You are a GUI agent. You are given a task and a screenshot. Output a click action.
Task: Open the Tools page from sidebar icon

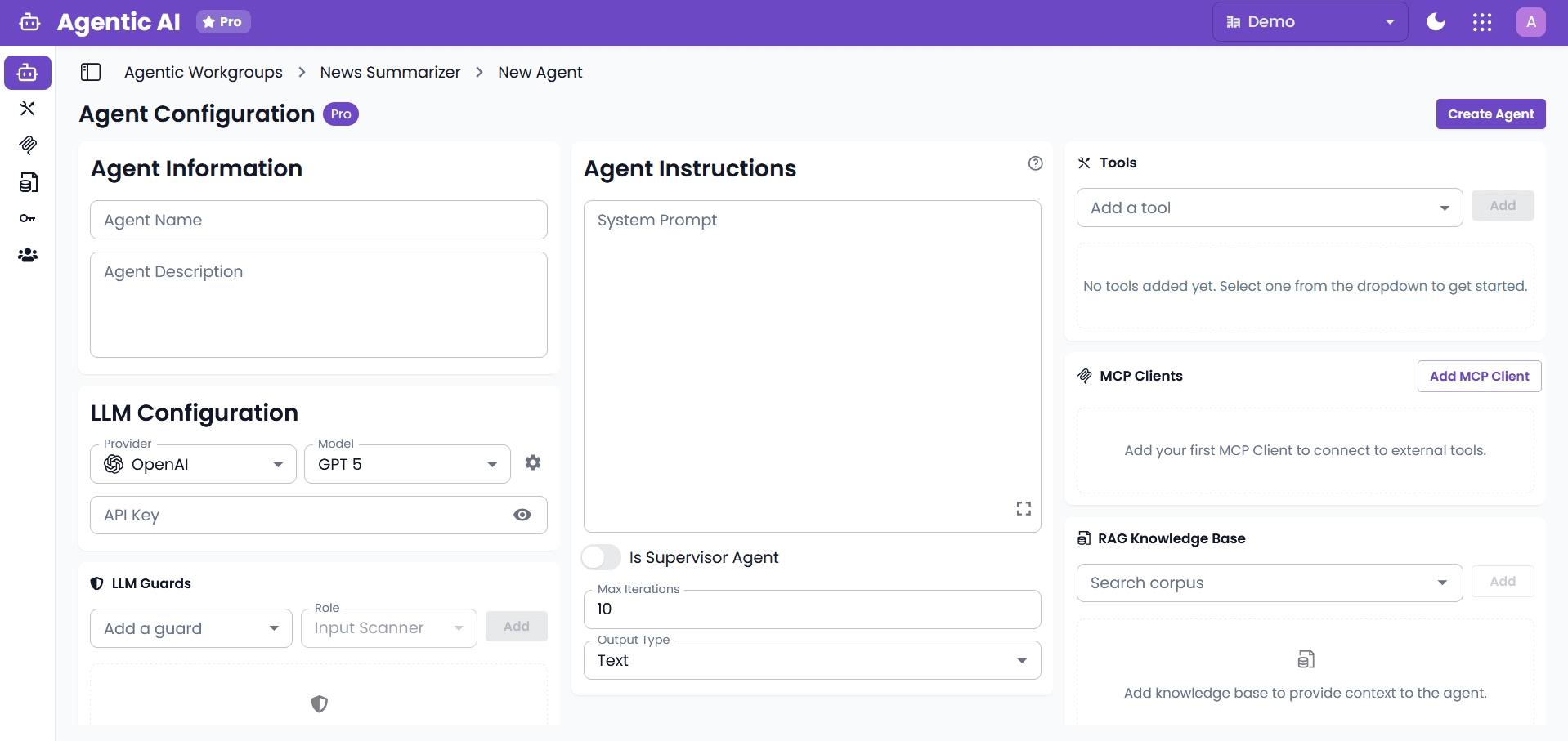pyautogui.click(x=28, y=109)
